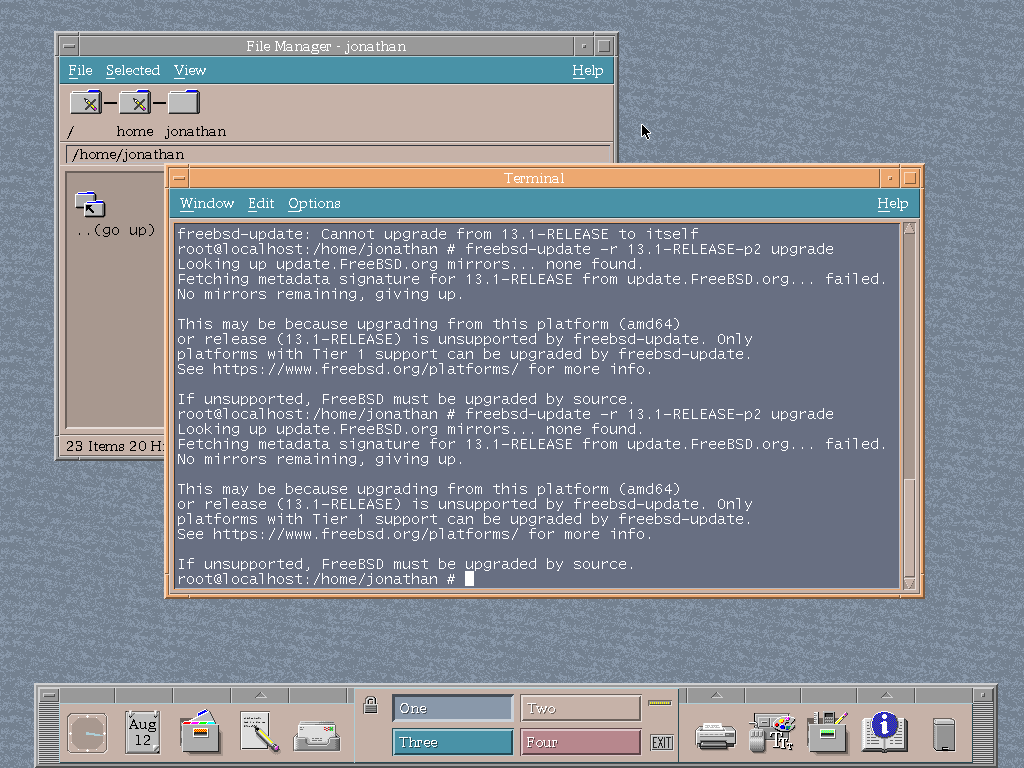Switch to workspace Two
This screenshot has width=1024, height=768.
pyautogui.click(x=580, y=708)
